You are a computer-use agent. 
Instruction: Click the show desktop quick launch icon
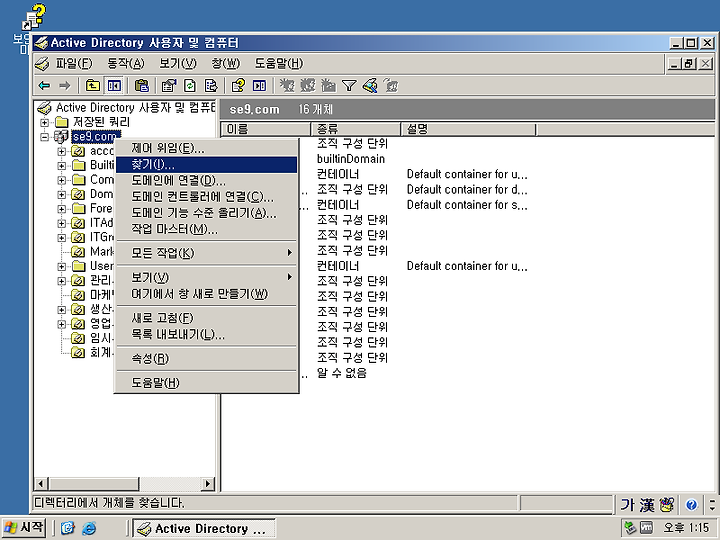(68, 528)
